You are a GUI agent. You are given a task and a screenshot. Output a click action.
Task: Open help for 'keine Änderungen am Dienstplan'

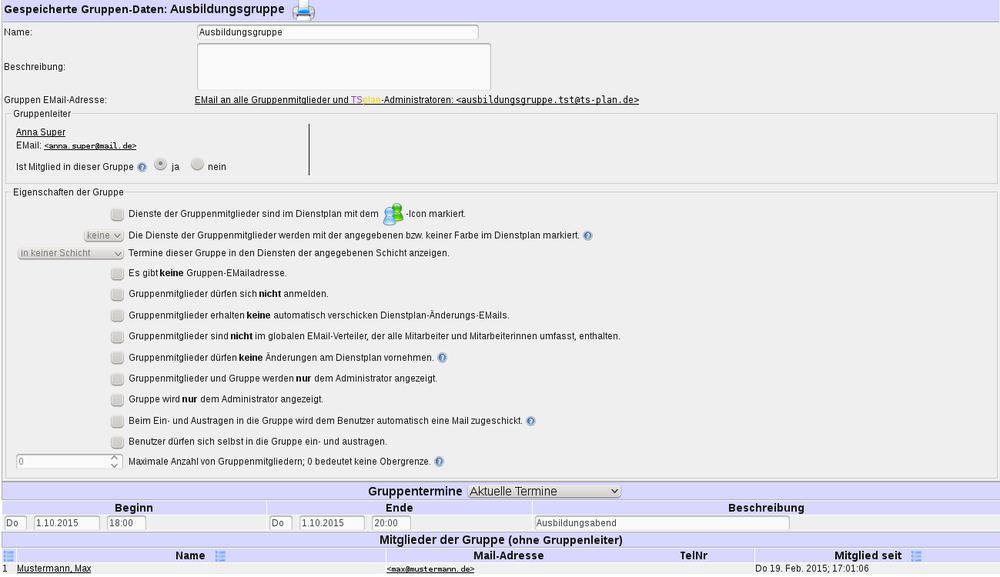442,358
